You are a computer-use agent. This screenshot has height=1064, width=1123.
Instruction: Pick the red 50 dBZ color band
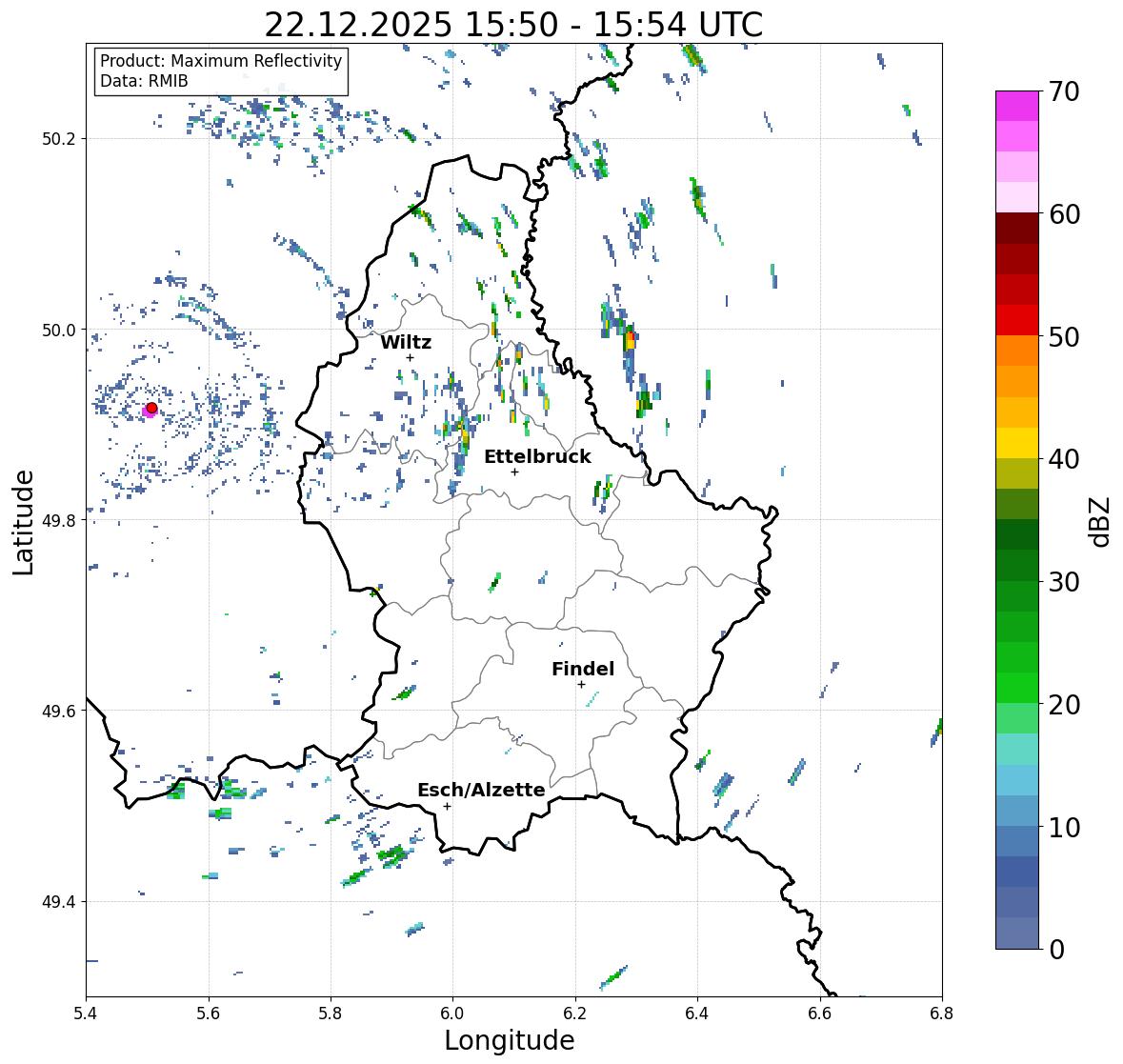[x=1017, y=320]
